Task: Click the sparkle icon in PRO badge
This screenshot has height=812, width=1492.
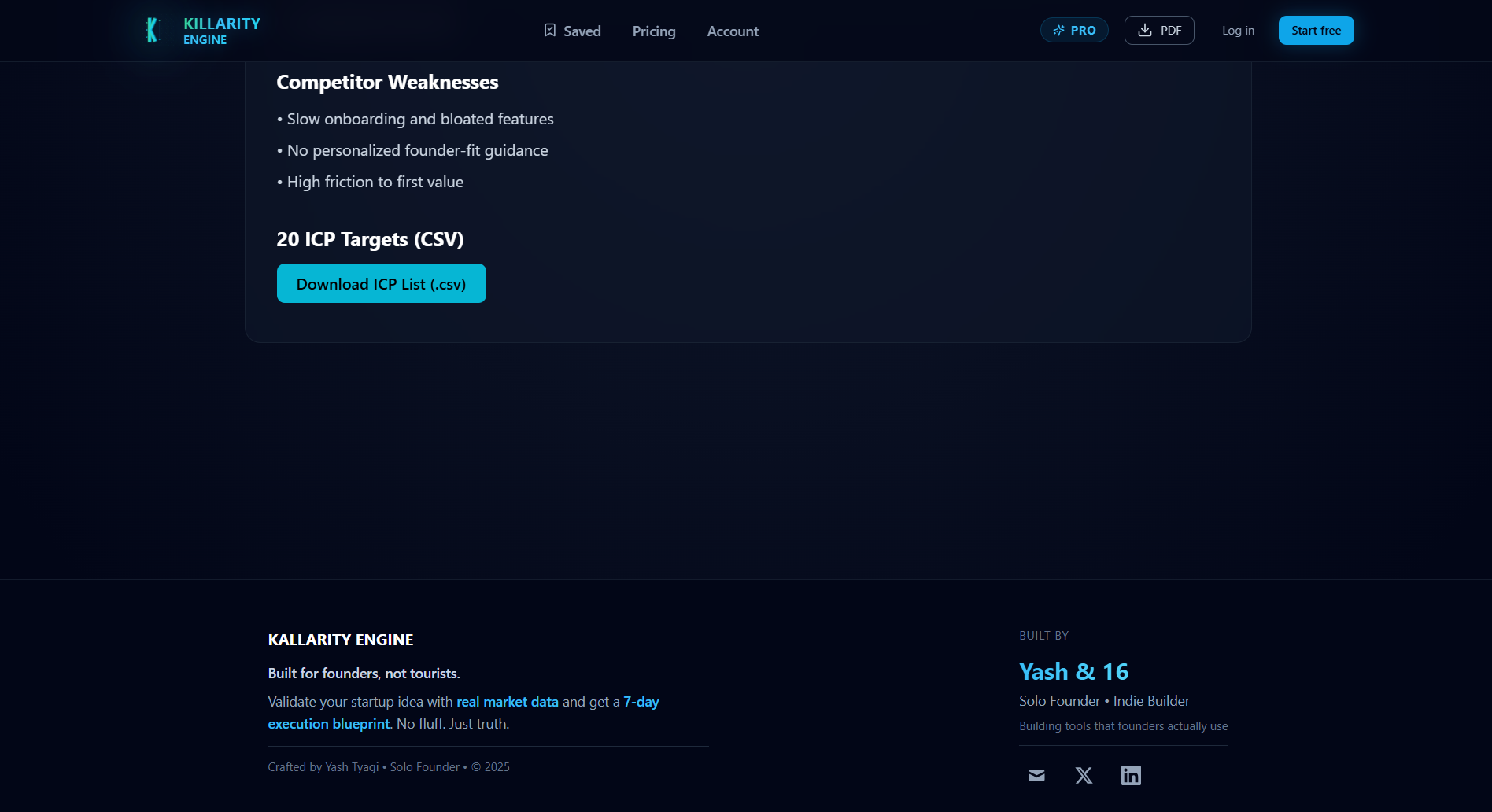Action: point(1058,30)
